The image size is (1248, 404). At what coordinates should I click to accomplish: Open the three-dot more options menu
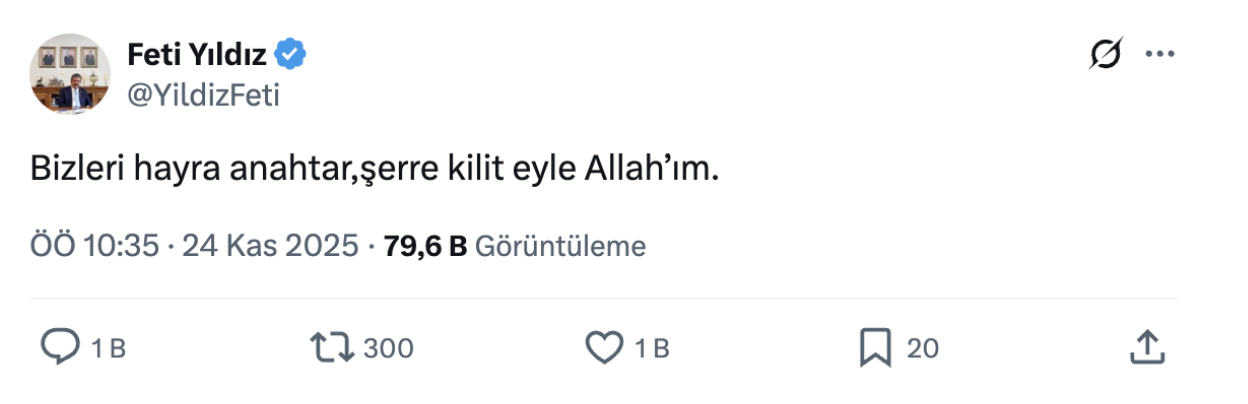[x=1159, y=54]
